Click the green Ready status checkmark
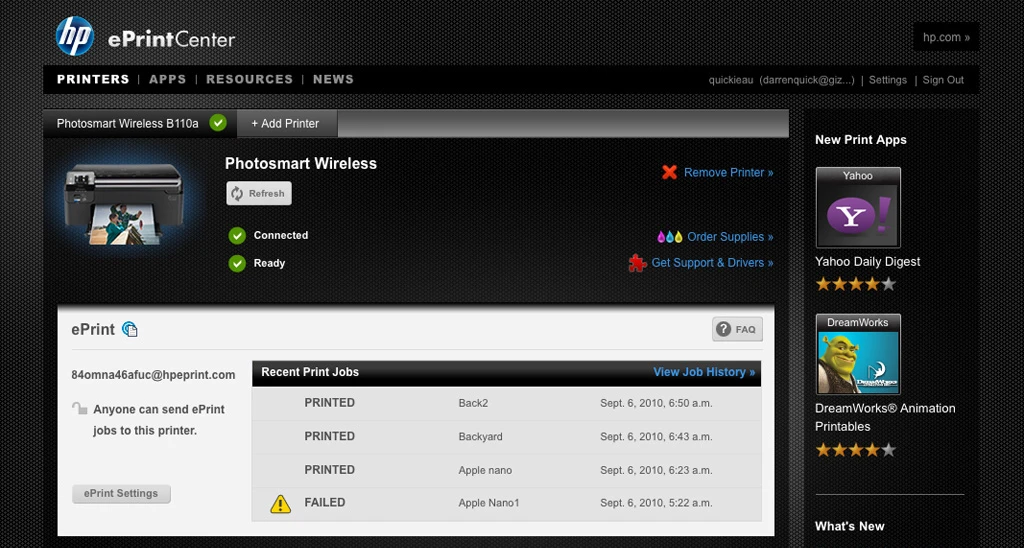 (x=237, y=264)
